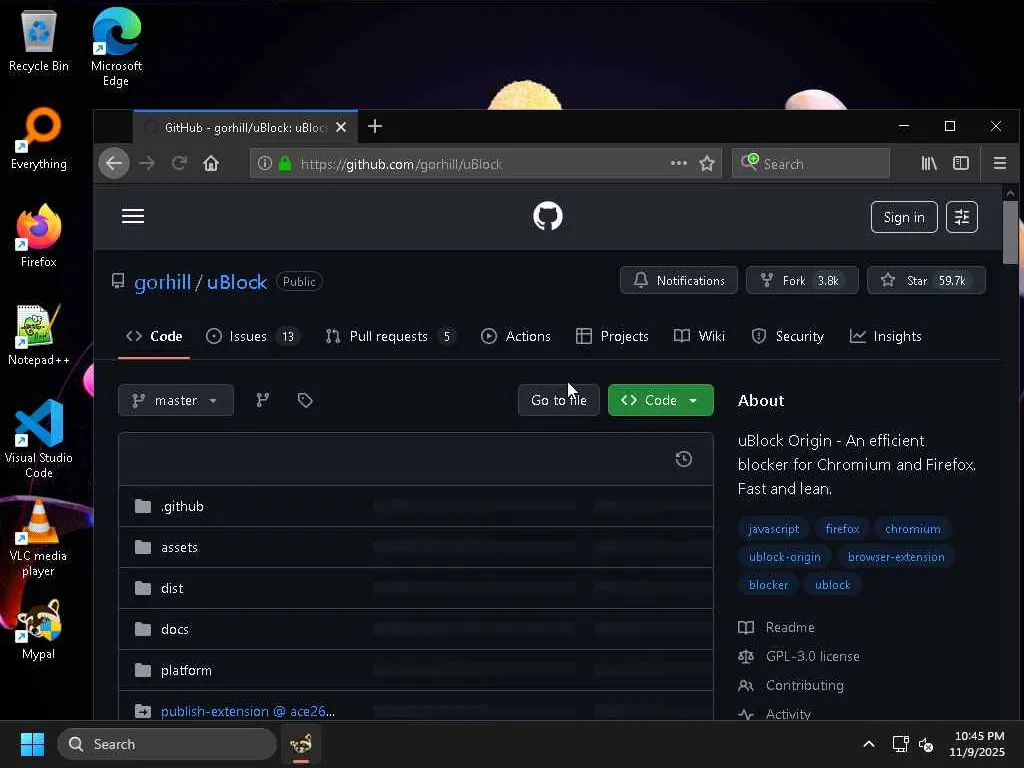Star the uBlock repository
Screen dimensions: 1024x768
[926, 280]
